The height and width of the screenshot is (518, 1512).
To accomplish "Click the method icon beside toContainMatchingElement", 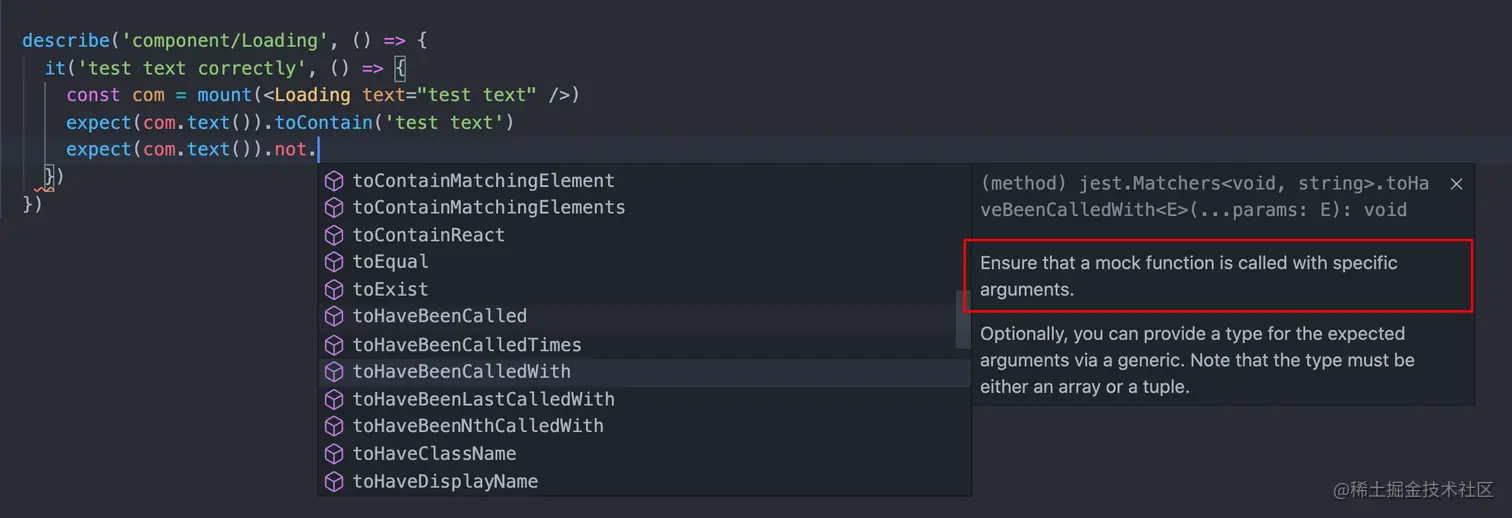I will pos(334,181).
